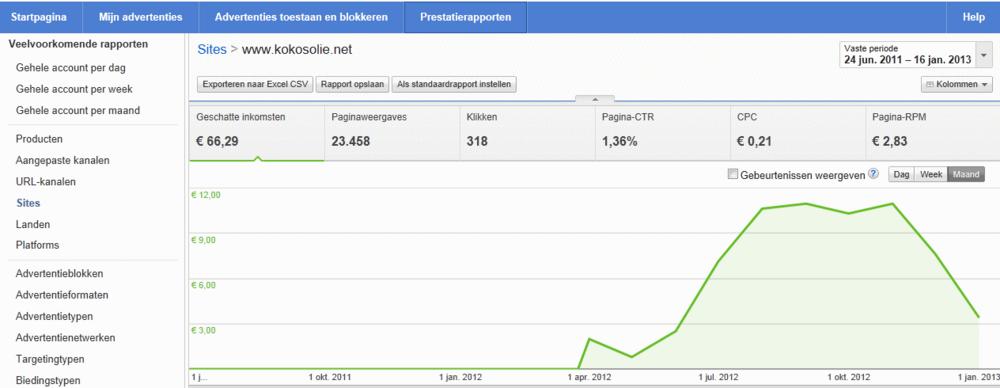Select the Prestatierapporten tab
Image resolution: width=1000 pixels, height=388 pixels.
click(466, 17)
